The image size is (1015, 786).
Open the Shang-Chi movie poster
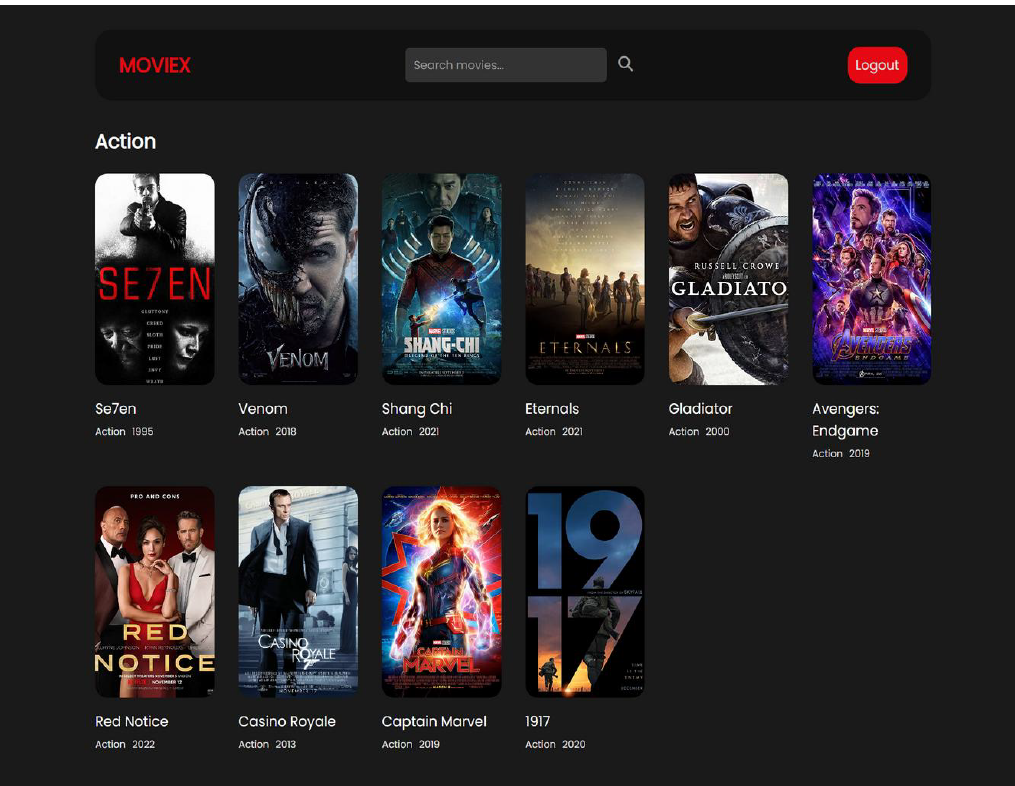[441, 279]
